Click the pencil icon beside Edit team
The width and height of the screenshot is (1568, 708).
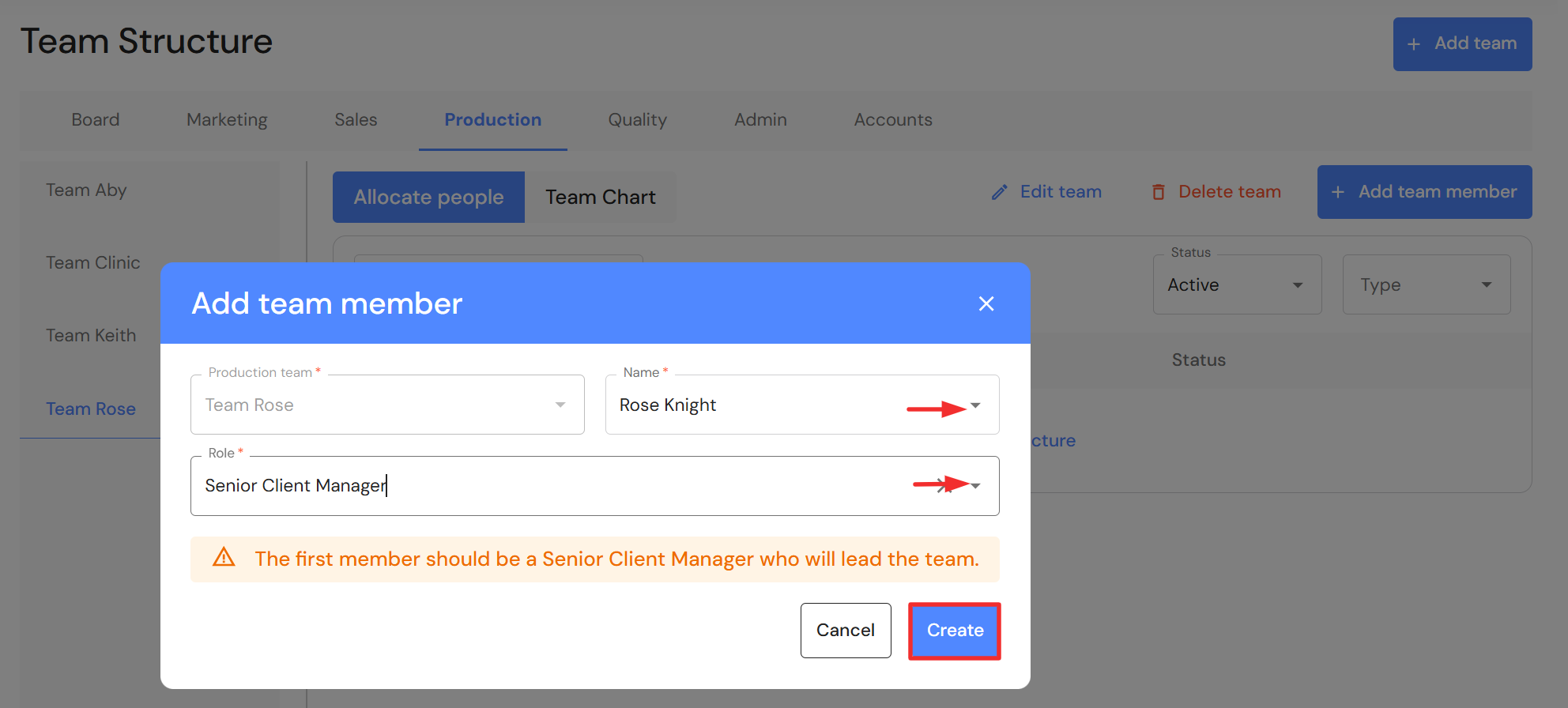pos(1000,192)
